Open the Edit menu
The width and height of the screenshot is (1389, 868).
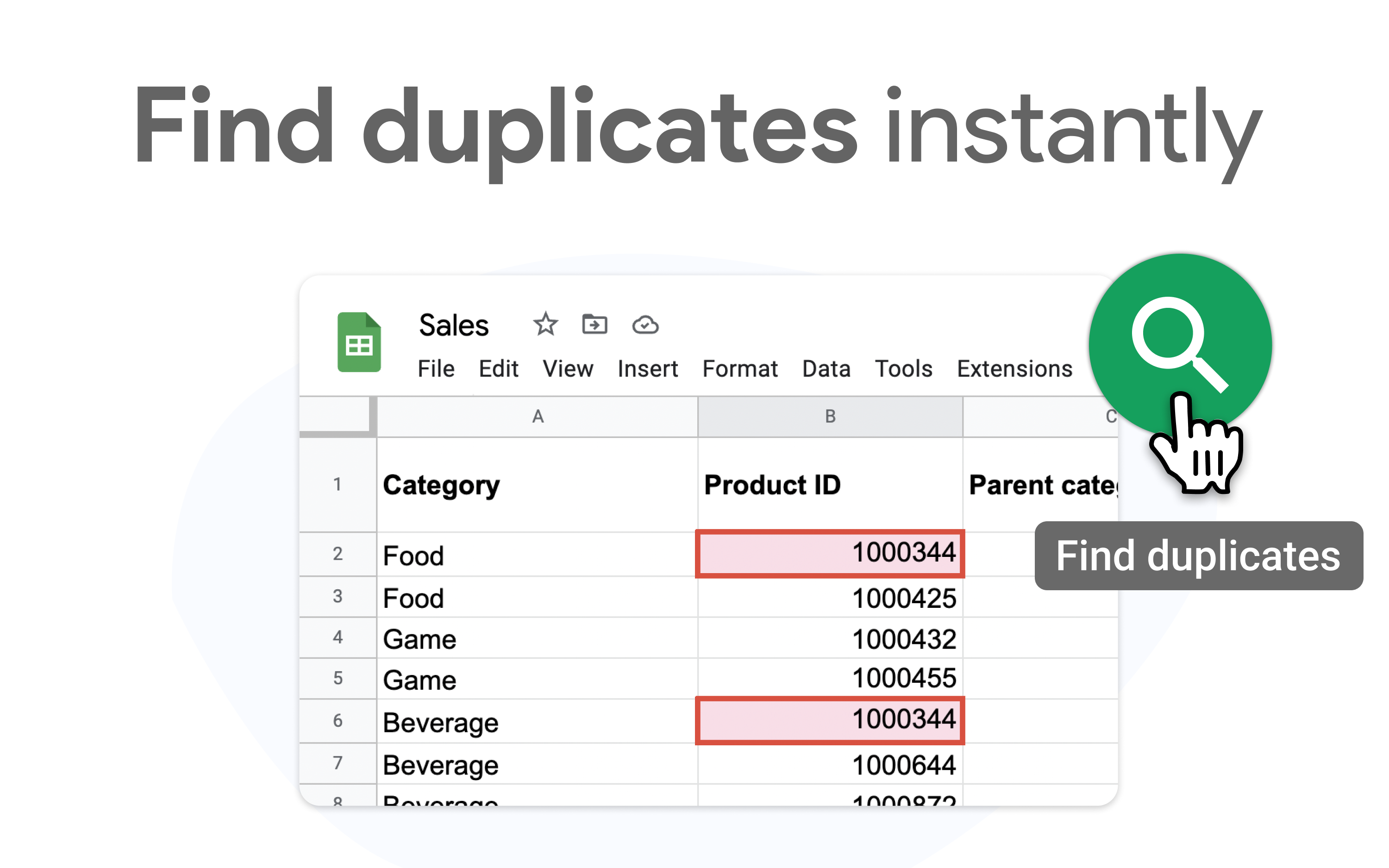pos(498,368)
